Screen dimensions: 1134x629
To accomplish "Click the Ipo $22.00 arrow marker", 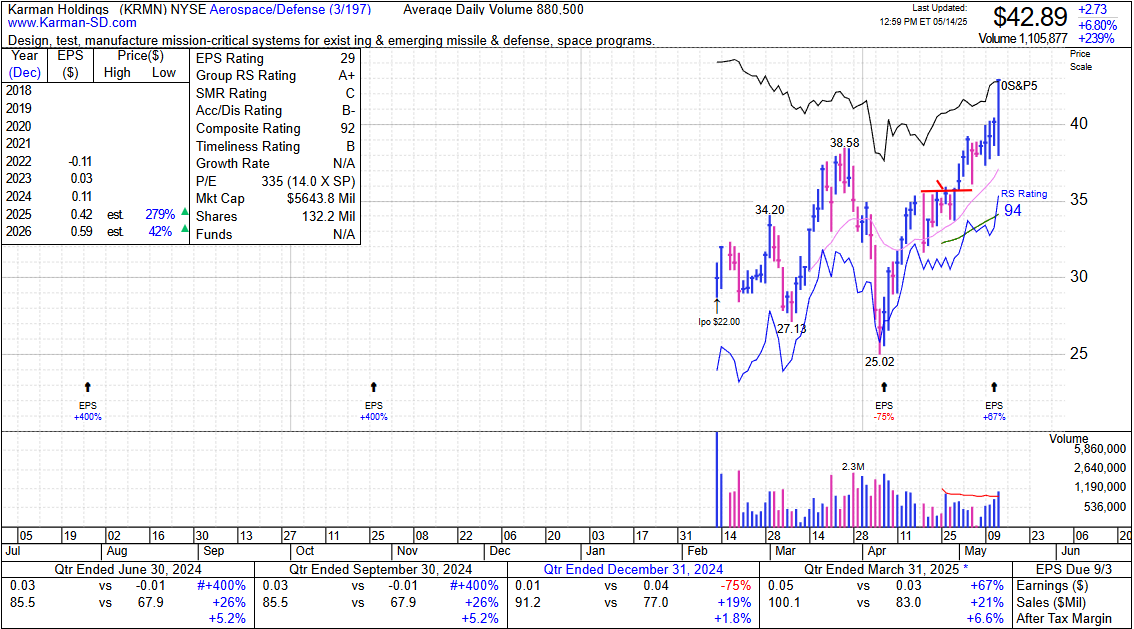I will tap(717, 307).
